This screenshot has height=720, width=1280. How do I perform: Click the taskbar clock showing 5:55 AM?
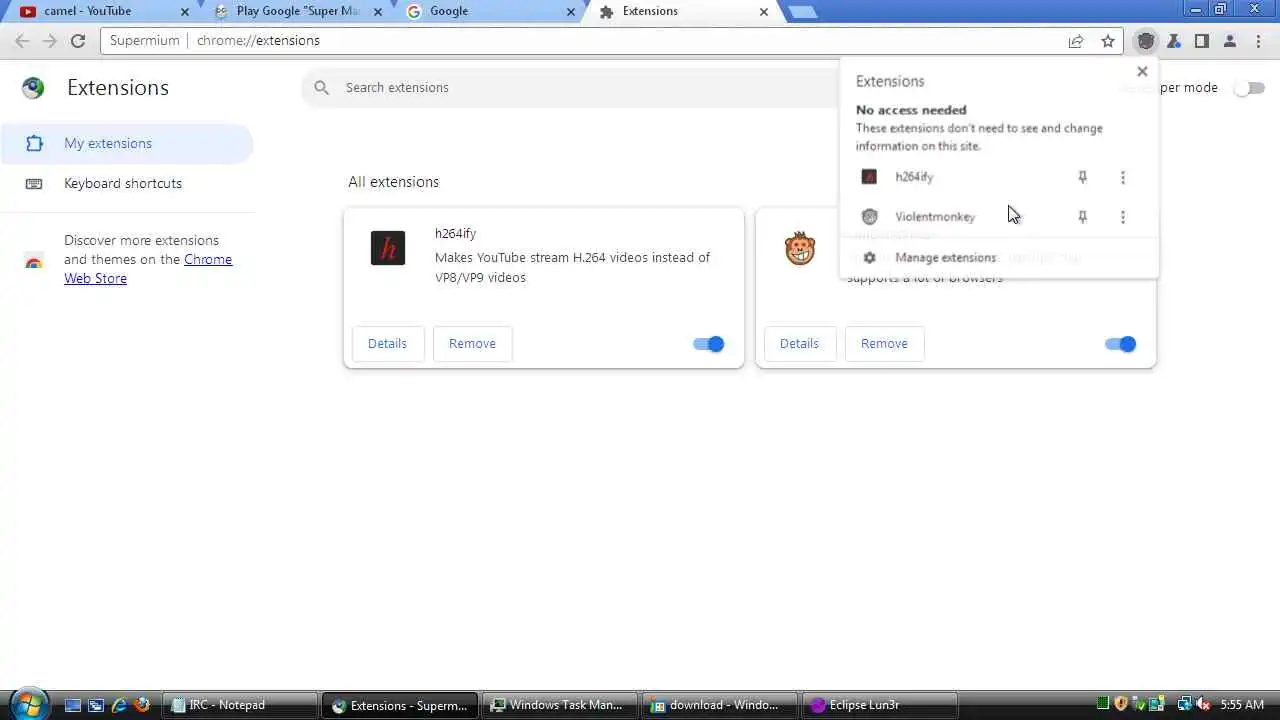(1242, 705)
